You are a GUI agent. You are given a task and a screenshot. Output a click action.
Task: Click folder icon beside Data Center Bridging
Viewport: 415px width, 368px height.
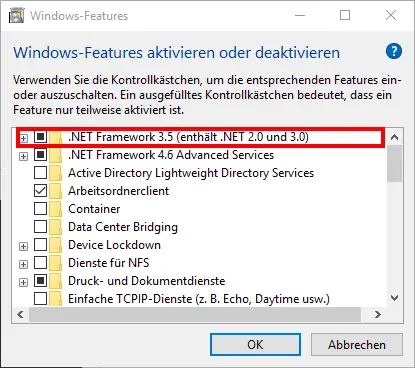(56, 227)
